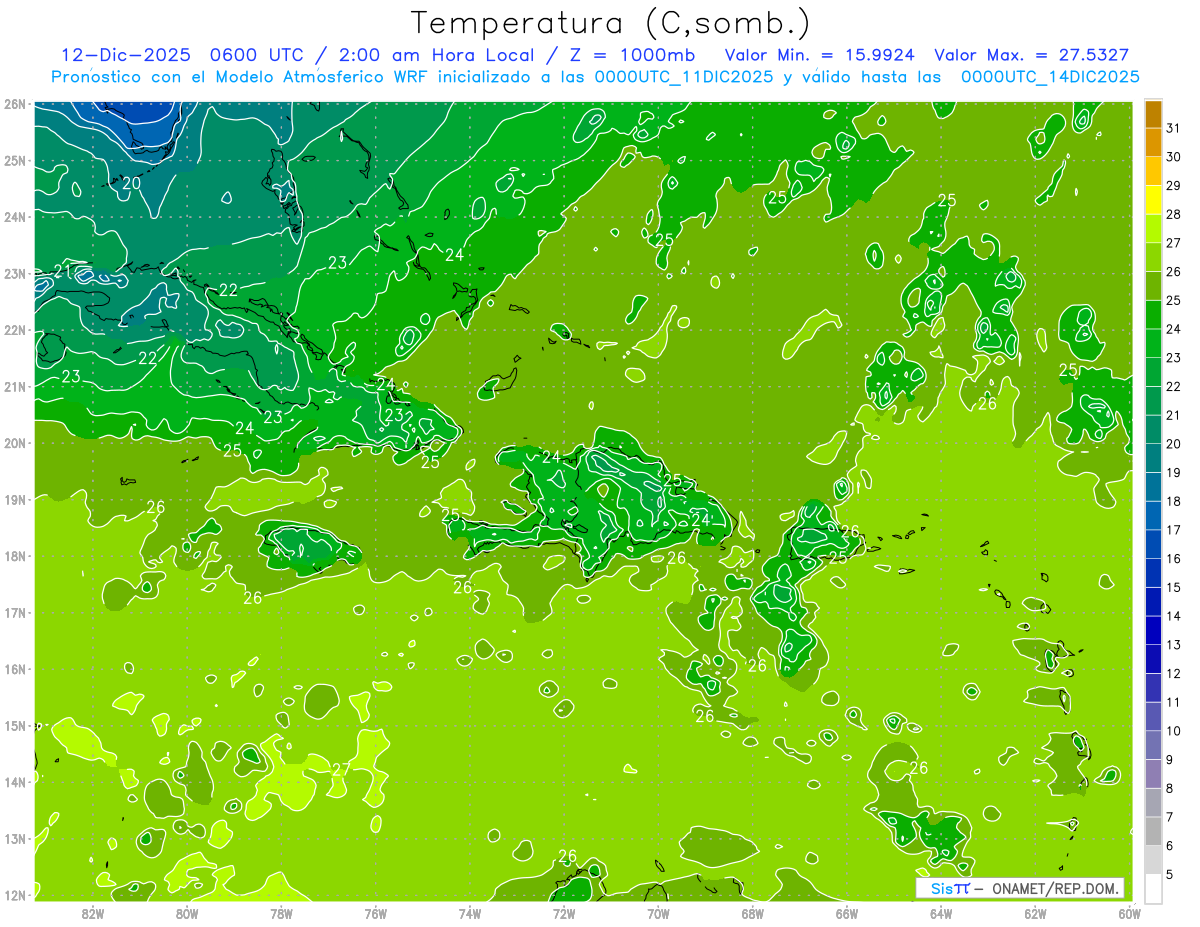This screenshot has width=1200, height=927.
Task: Click the "82W" longitude label
Action: (x=92, y=913)
